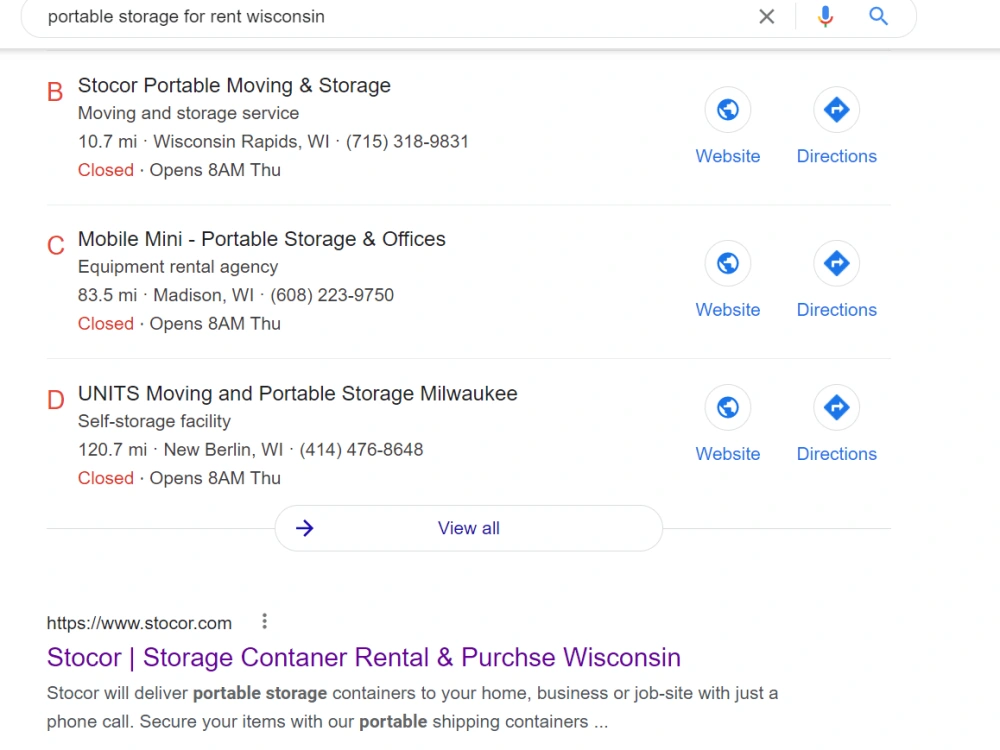The height and width of the screenshot is (750, 1000).
Task: Click the arrow in View all button
Action: [x=305, y=528]
